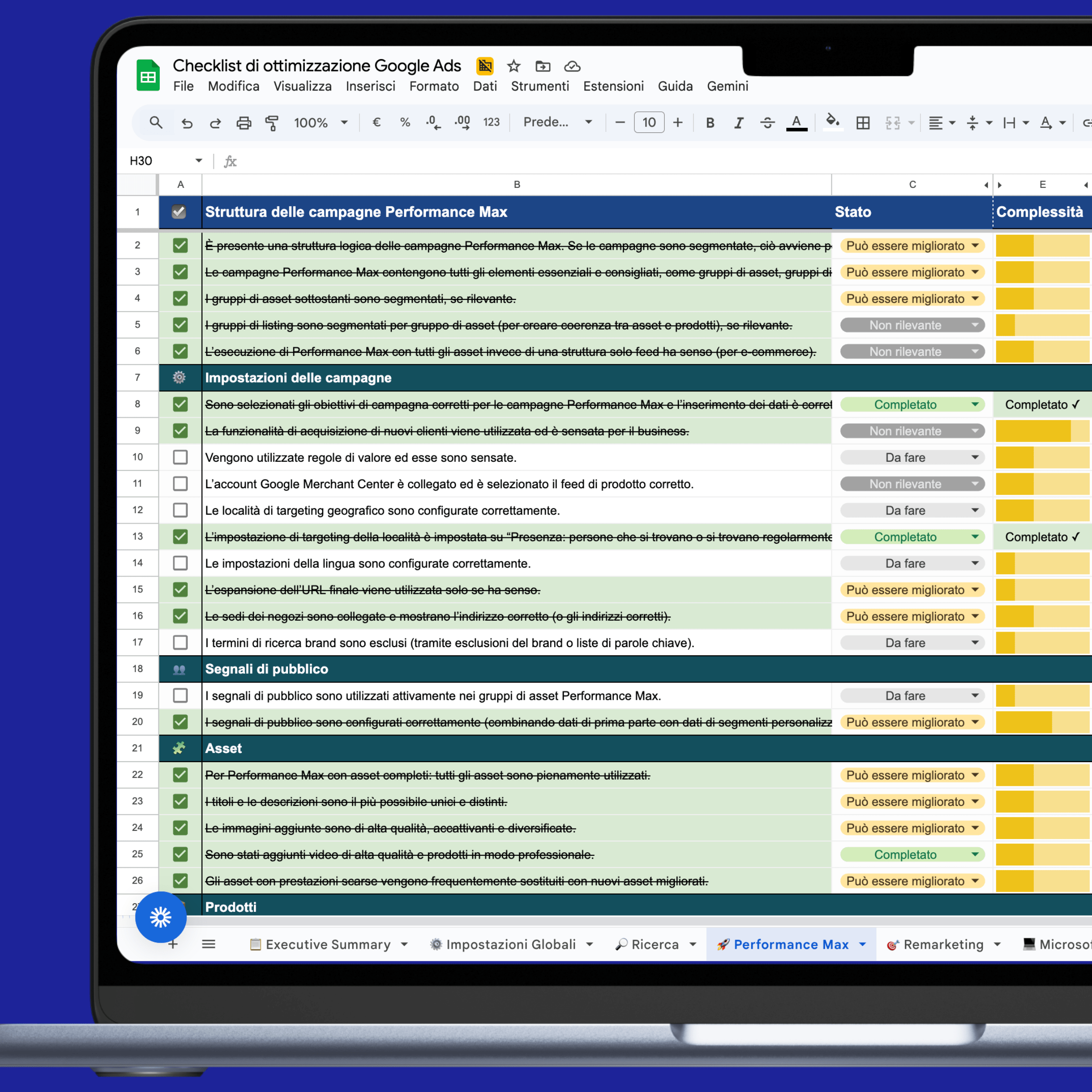Click the print icon
The width and height of the screenshot is (1092, 1092).
click(x=243, y=122)
